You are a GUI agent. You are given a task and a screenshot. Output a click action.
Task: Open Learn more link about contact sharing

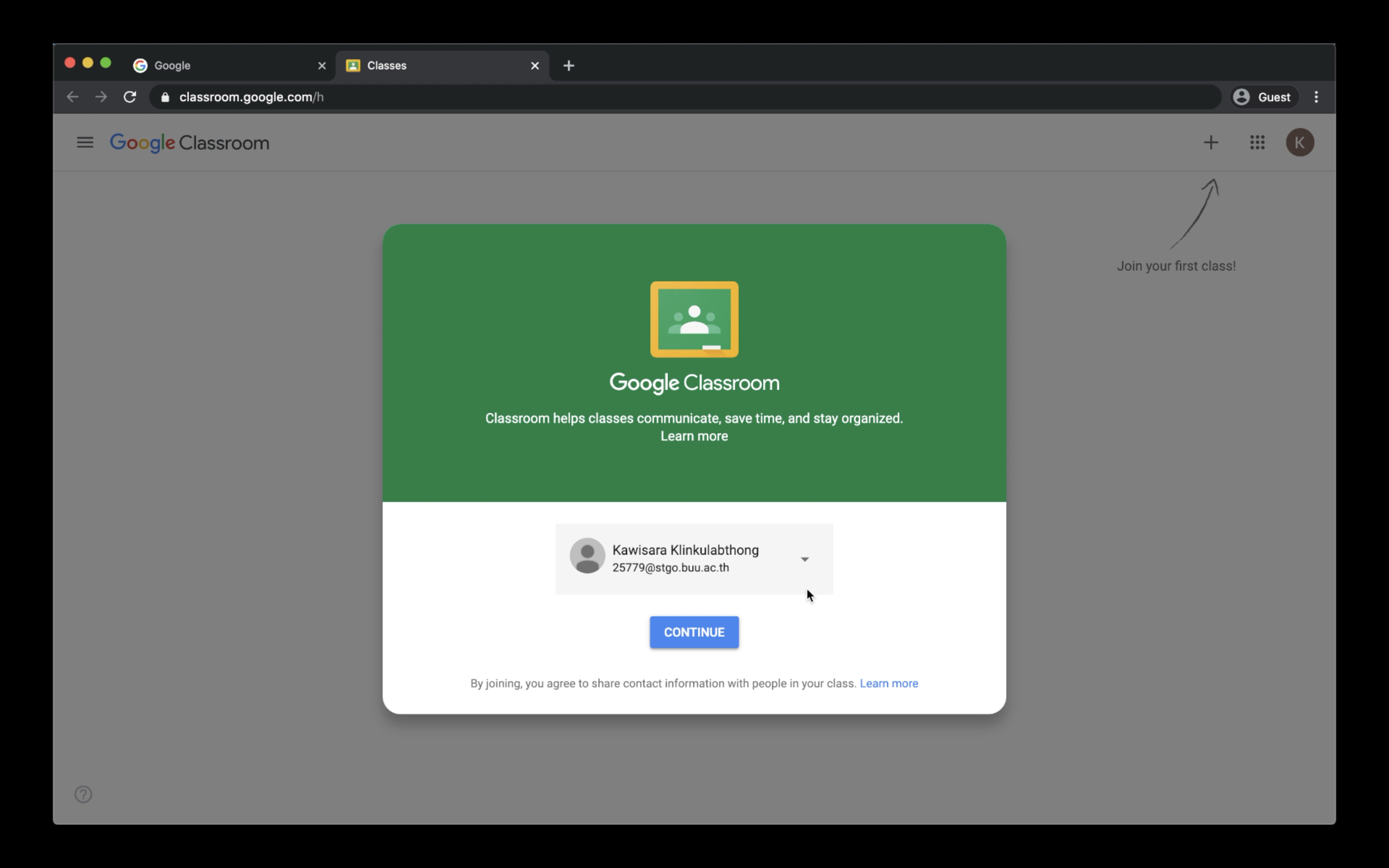888,683
